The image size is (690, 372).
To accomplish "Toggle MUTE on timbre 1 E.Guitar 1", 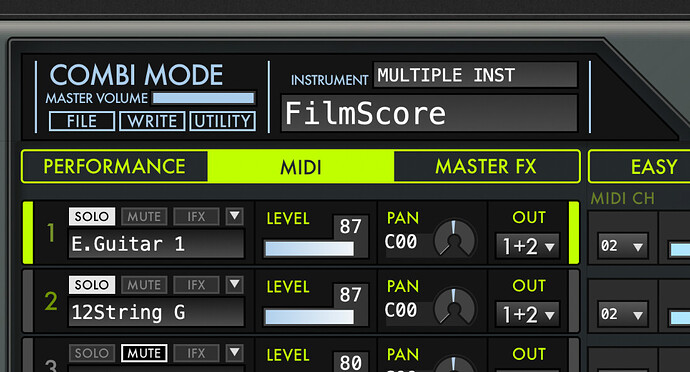I will 144,217.
